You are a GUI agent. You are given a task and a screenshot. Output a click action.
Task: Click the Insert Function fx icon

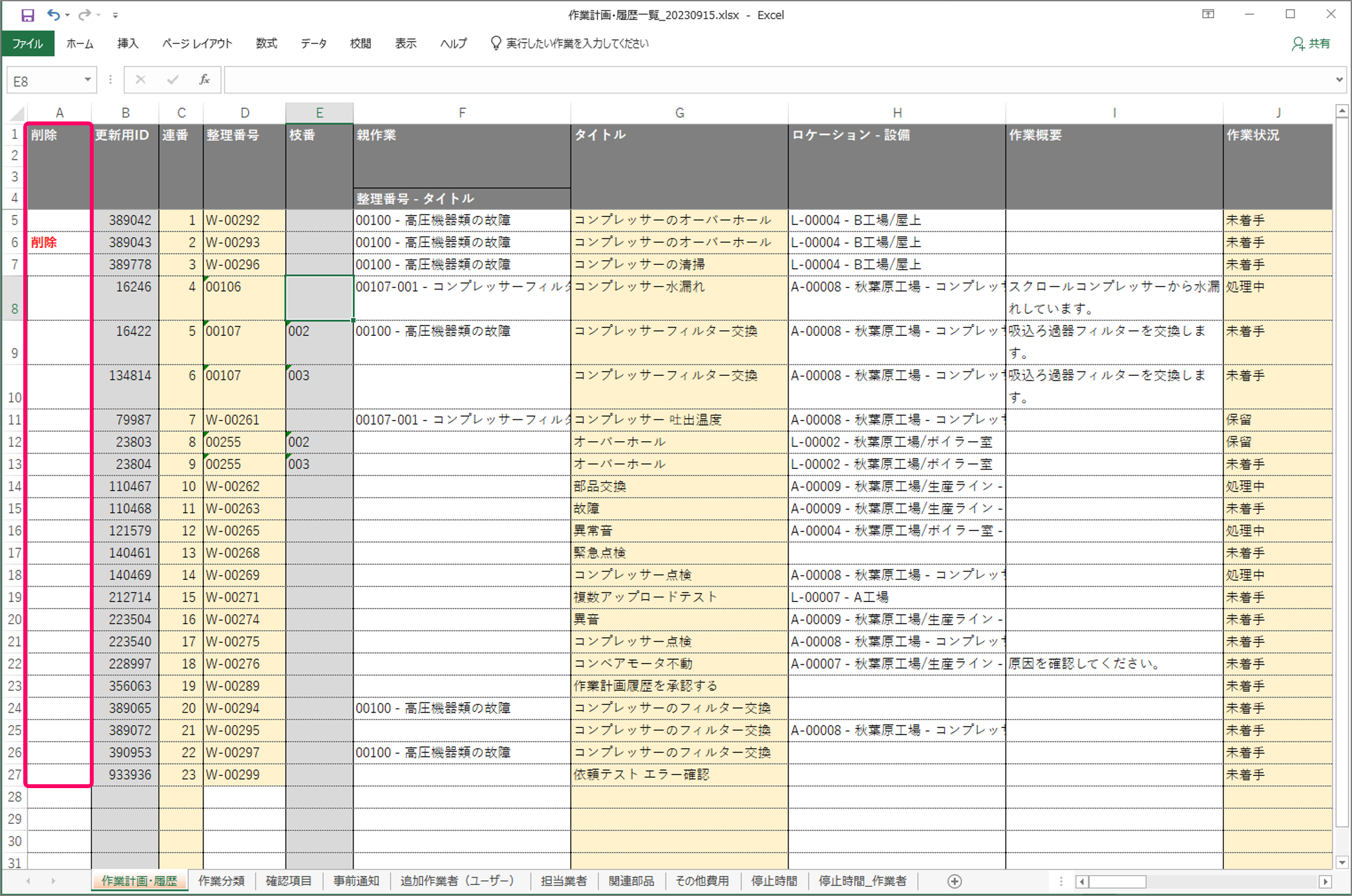tap(204, 80)
